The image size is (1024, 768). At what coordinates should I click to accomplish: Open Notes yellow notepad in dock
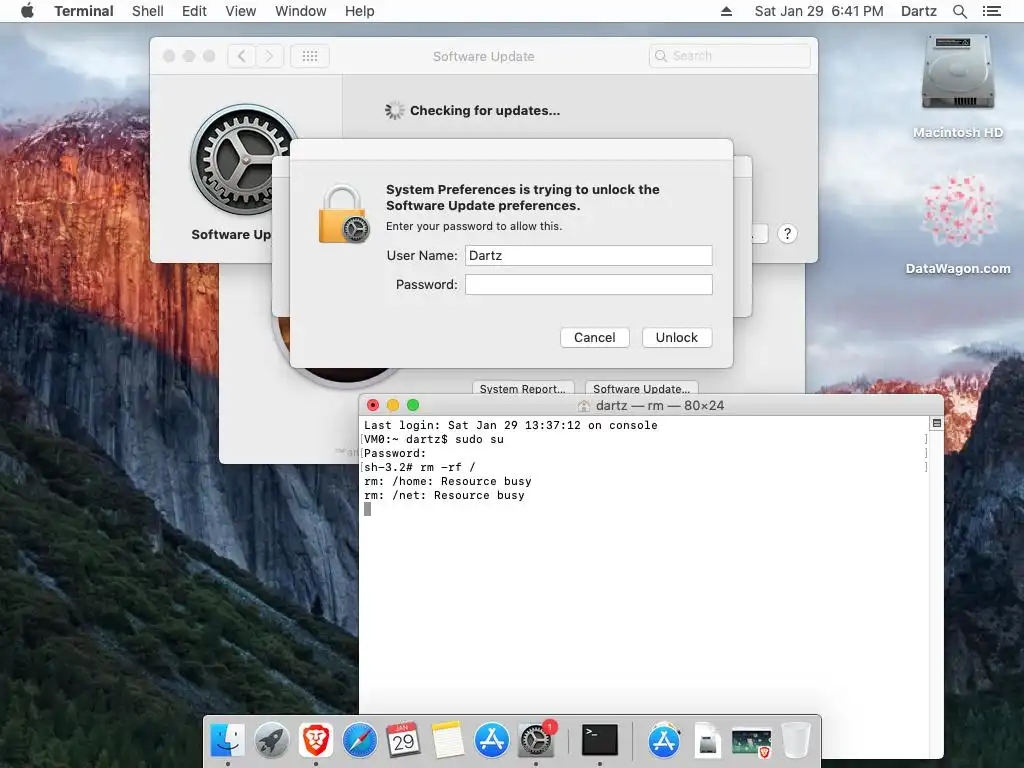(447, 740)
